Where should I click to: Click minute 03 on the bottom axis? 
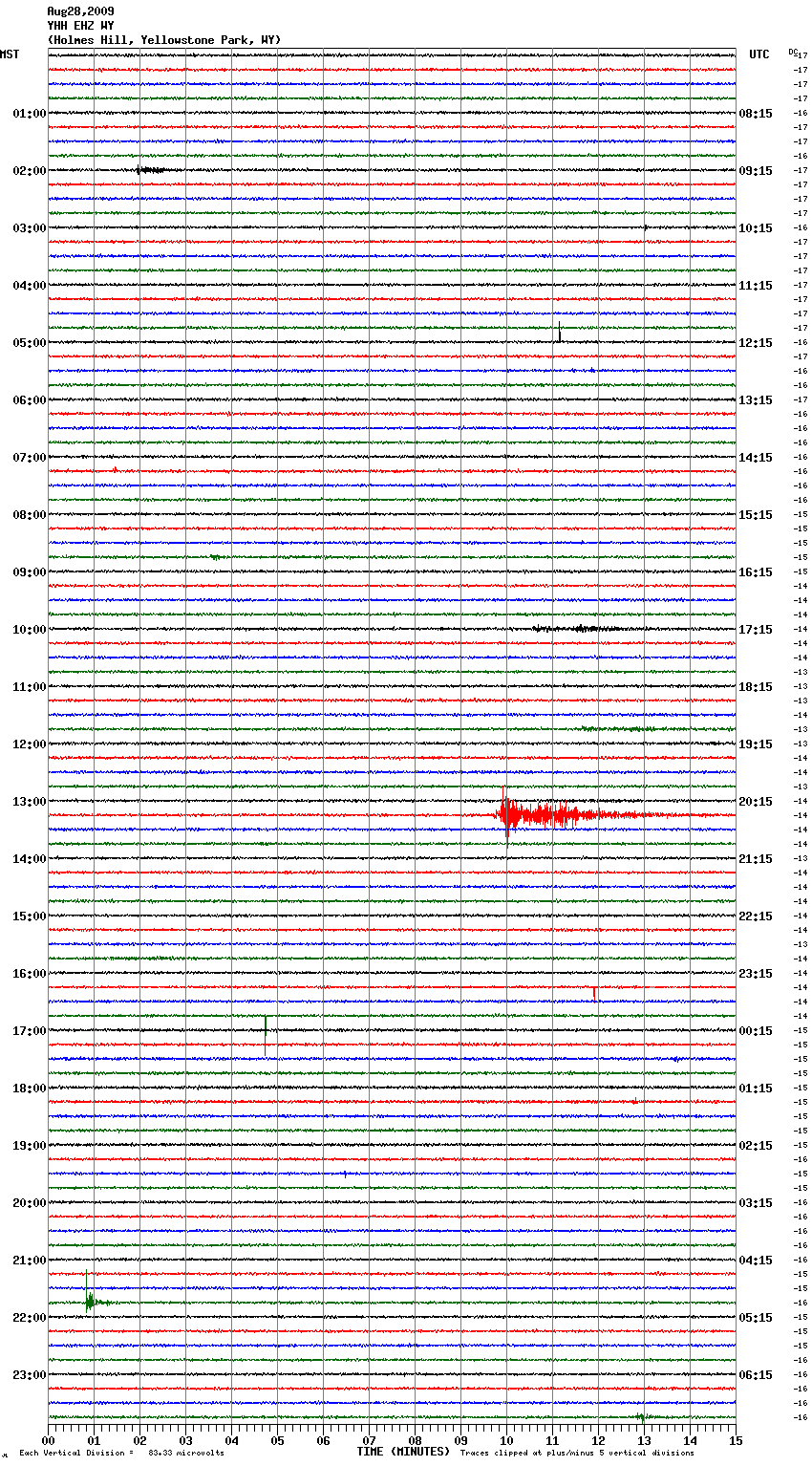click(x=185, y=1440)
